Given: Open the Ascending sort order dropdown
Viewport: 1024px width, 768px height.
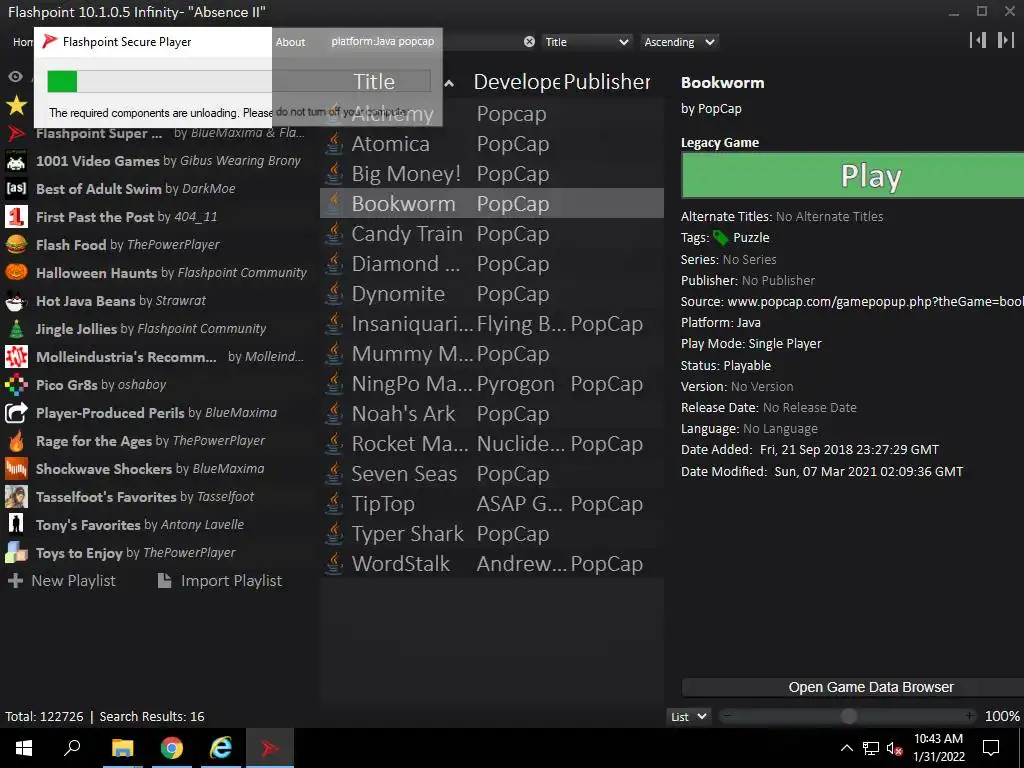Looking at the screenshot, I should [679, 42].
